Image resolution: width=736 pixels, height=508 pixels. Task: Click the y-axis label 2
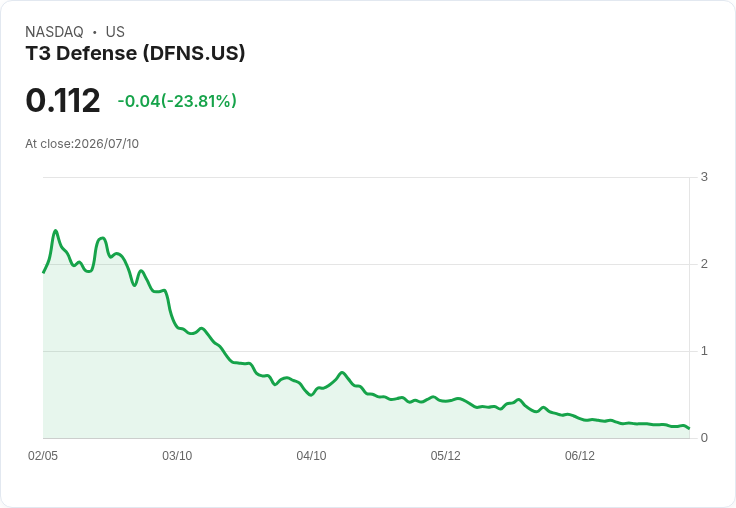tap(704, 264)
